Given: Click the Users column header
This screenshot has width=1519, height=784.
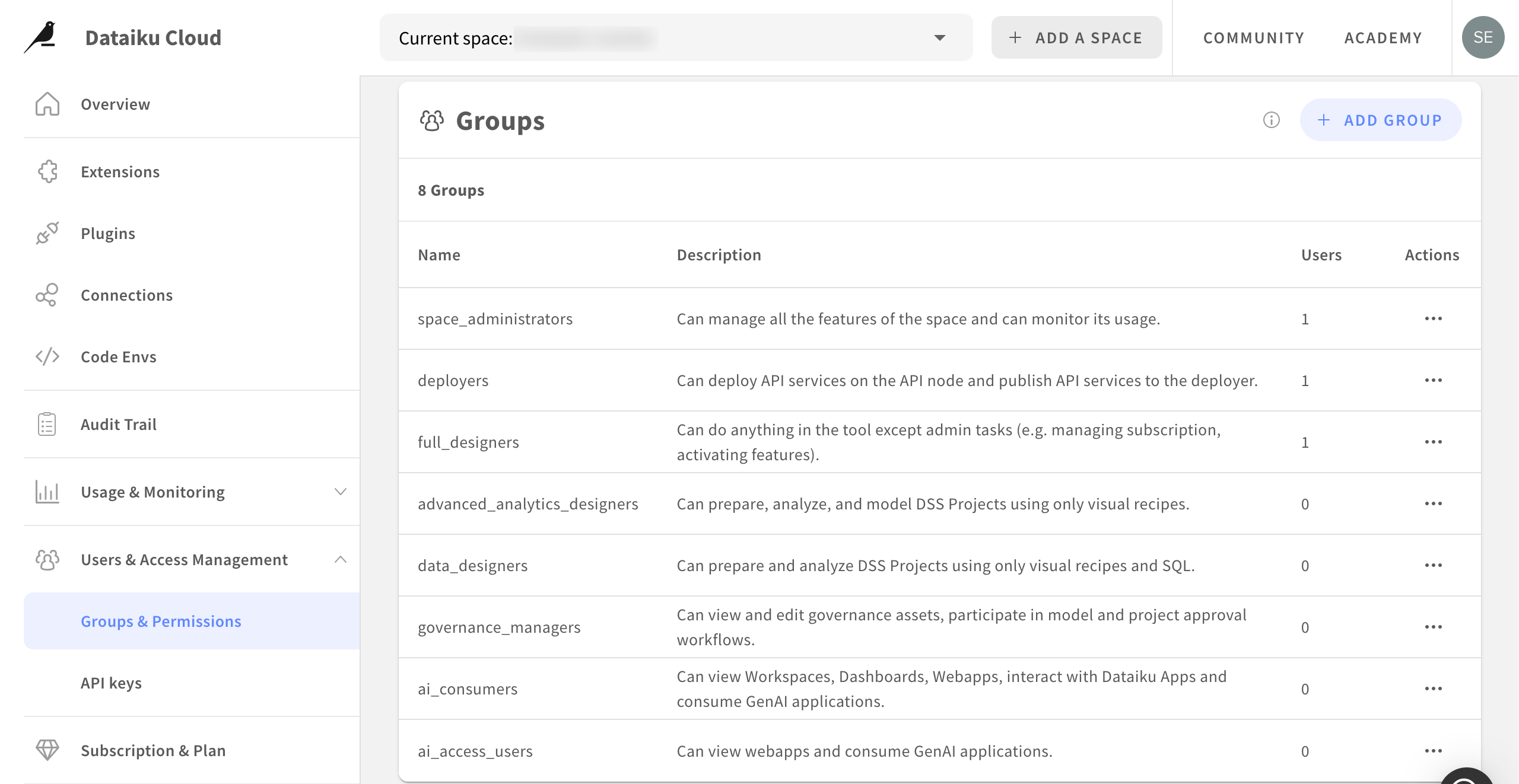Looking at the screenshot, I should tap(1321, 255).
